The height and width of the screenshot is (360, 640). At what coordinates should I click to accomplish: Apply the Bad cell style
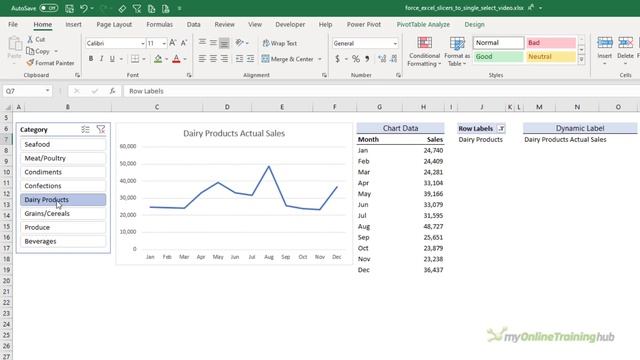(551, 42)
